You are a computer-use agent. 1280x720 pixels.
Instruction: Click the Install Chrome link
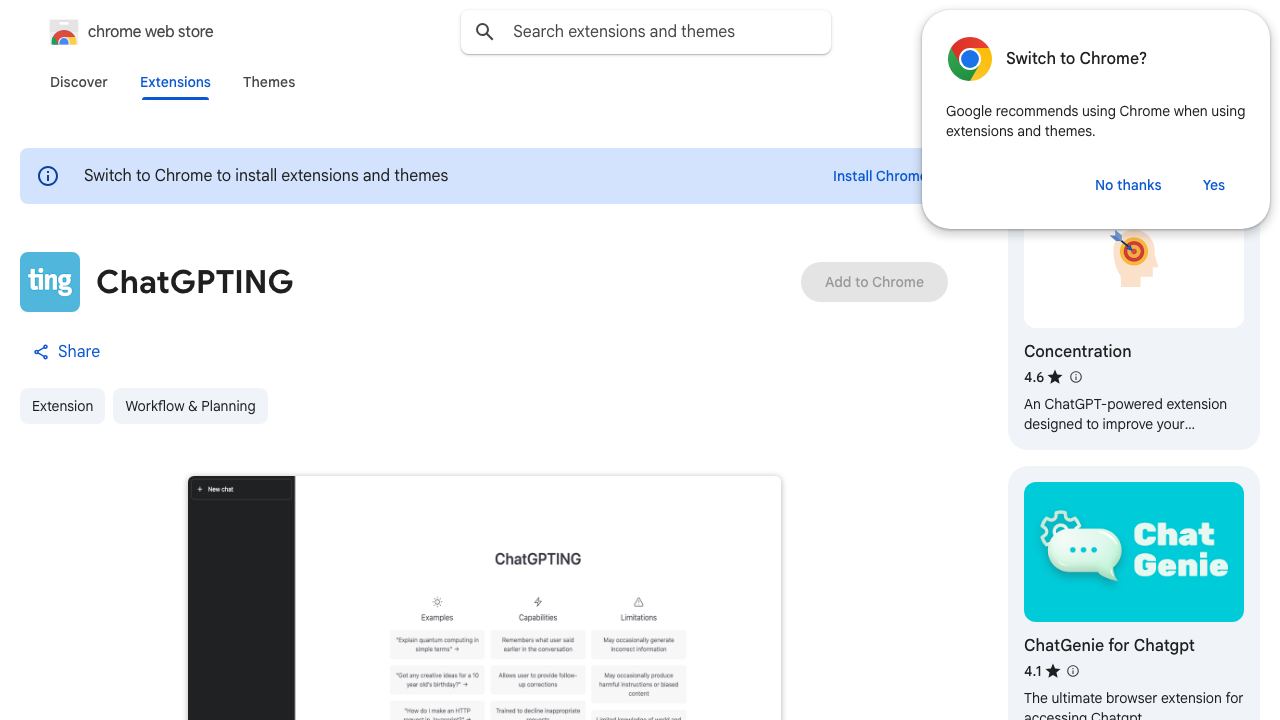point(879,176)
